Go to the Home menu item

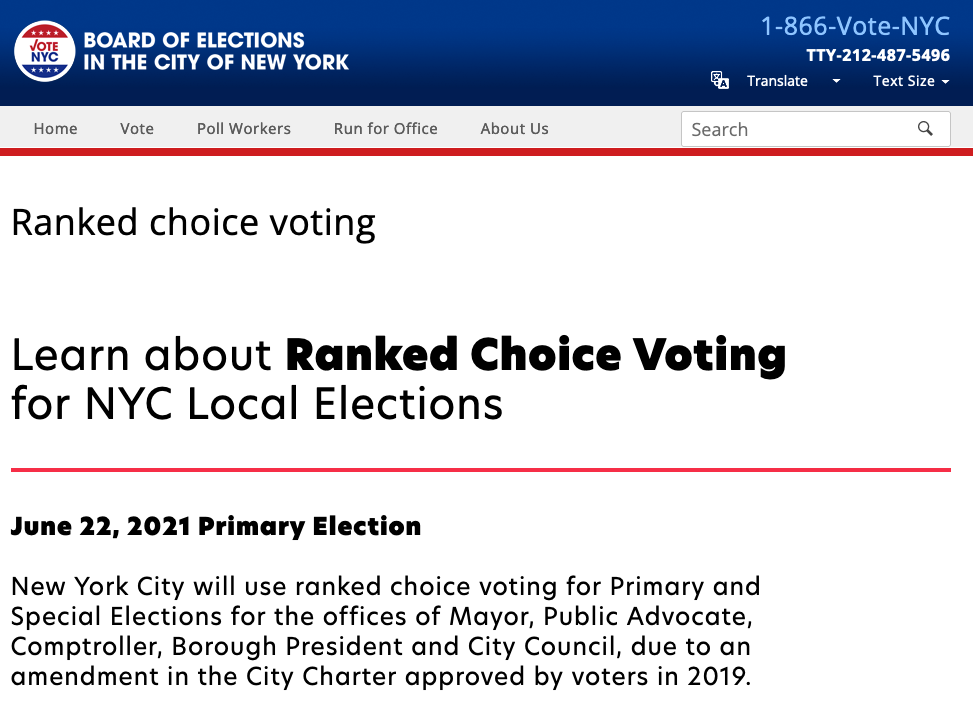55,128
